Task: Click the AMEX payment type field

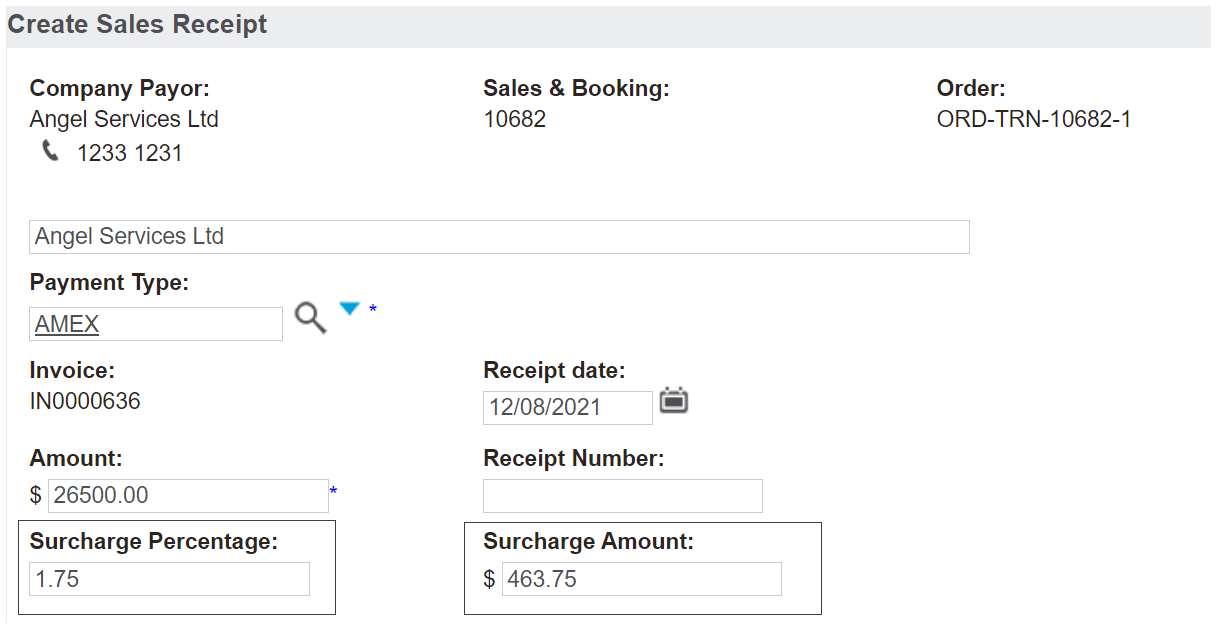Action: [x=156, y=324]
